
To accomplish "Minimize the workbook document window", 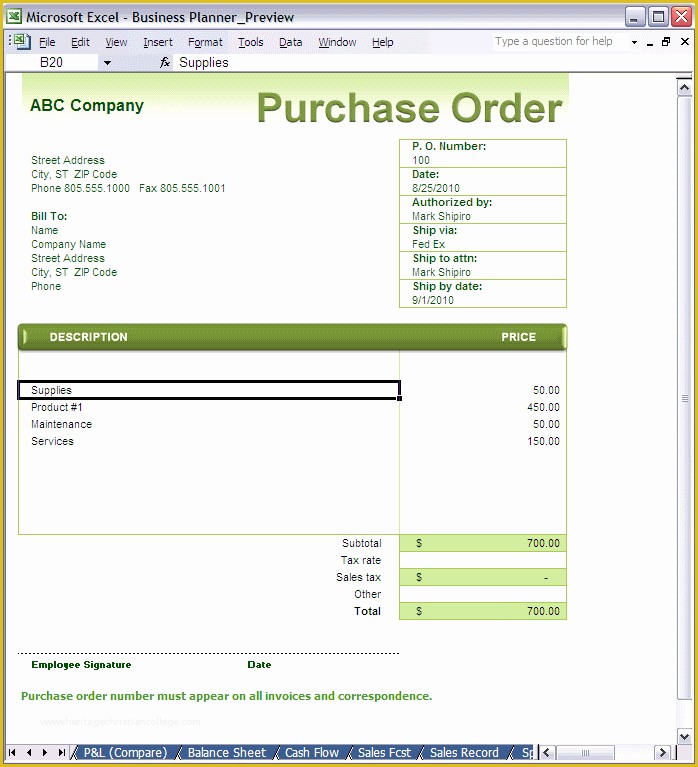I will point(650,43).
